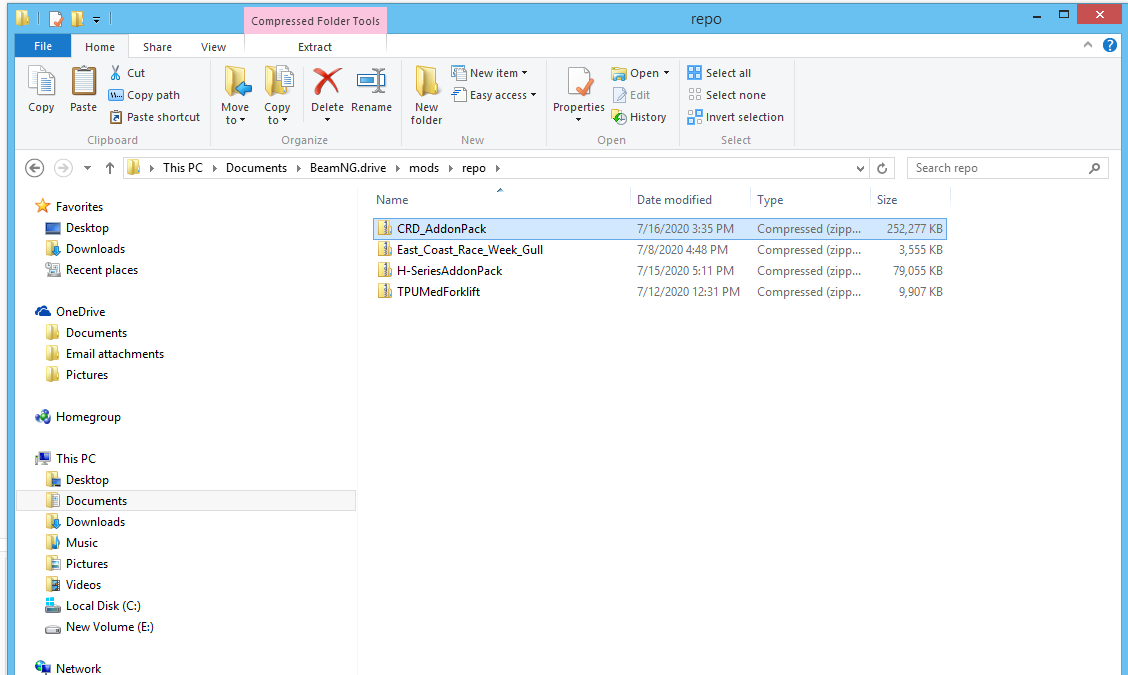Screen dimensions: 1128x675
Task: Open the Customize Quick Access Toolbar dropdown
Action: coord(96,19)
